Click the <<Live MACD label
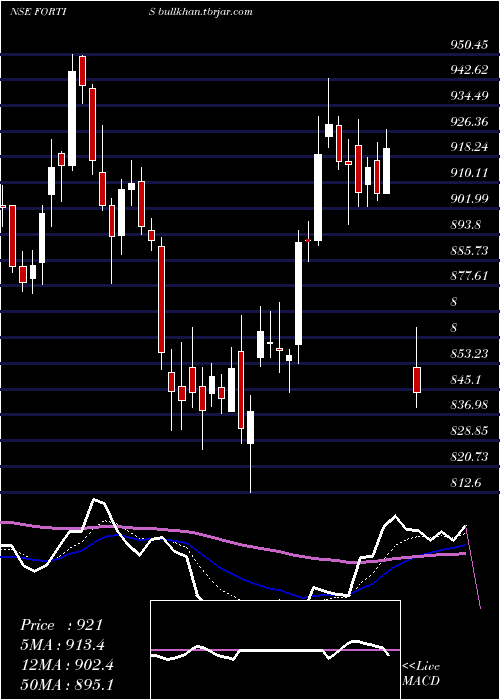Image resolution: width=500 pixels, height=700 pixels. click(421, 674)
